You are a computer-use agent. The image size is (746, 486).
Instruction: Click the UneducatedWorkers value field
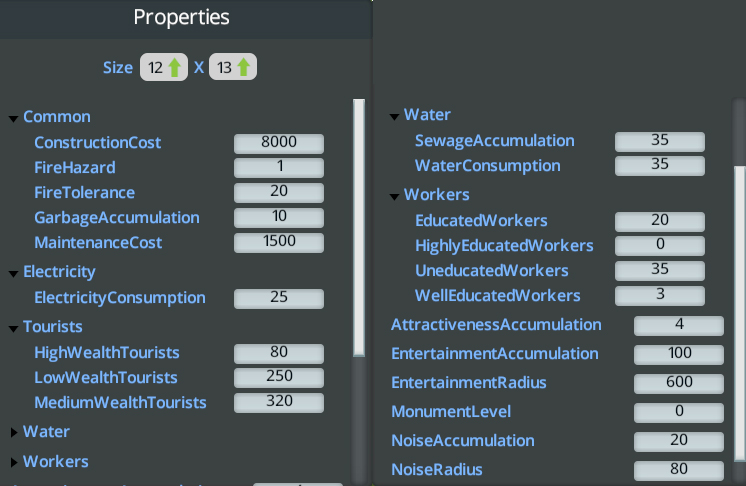tap(660, 271)
